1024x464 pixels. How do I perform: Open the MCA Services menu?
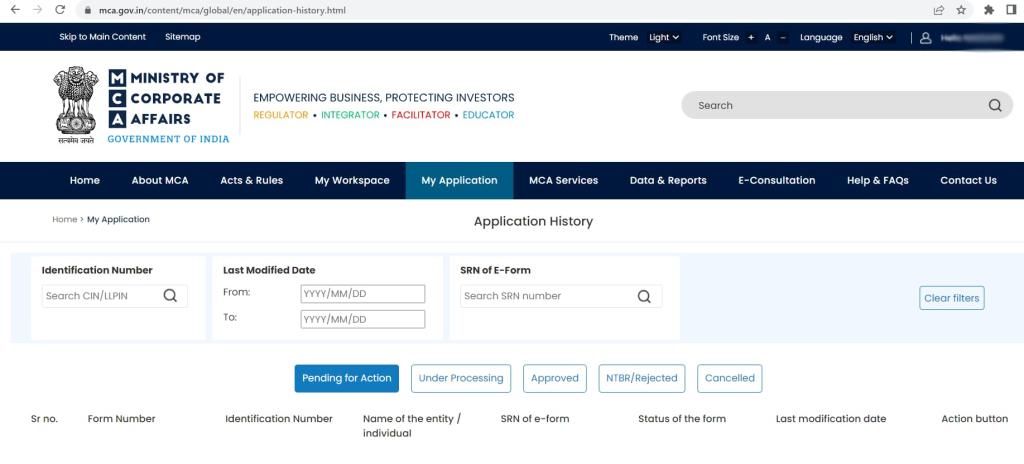pos(563,181)
